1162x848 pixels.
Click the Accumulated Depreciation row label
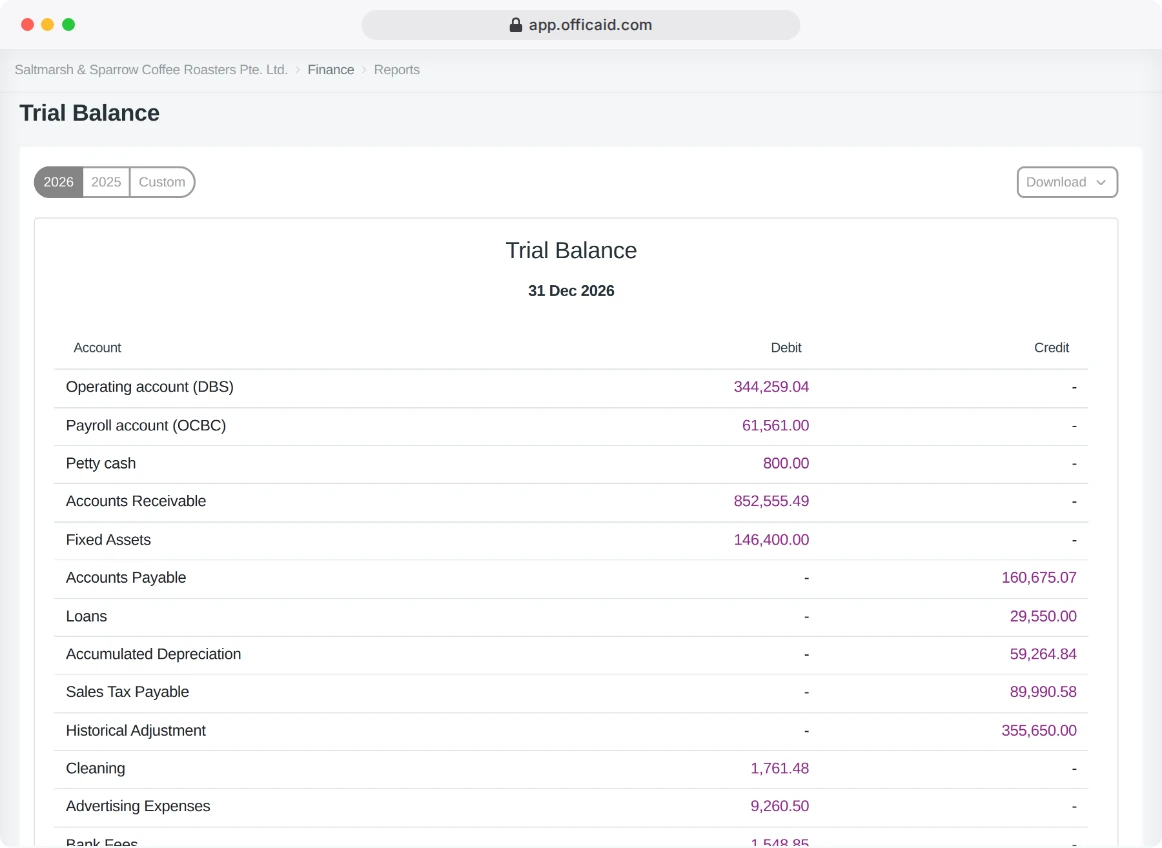[x=153, y=654]
